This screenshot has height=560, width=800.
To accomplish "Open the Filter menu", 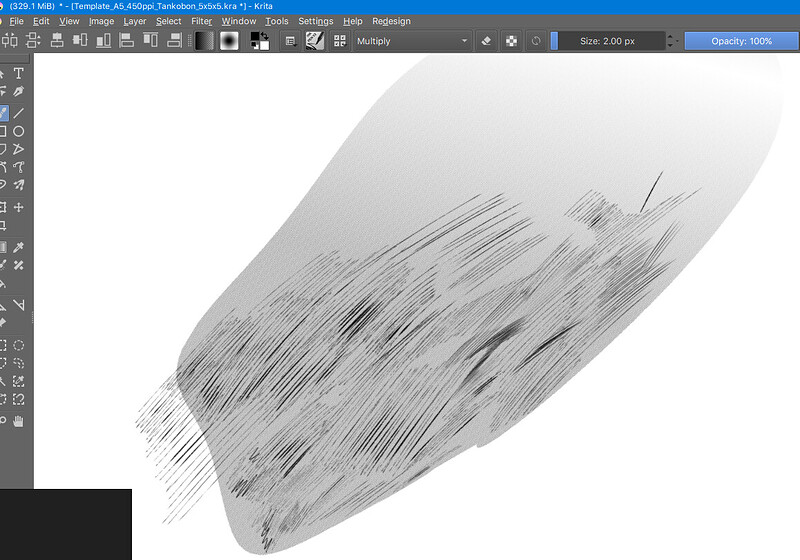I will click(201, 21).
